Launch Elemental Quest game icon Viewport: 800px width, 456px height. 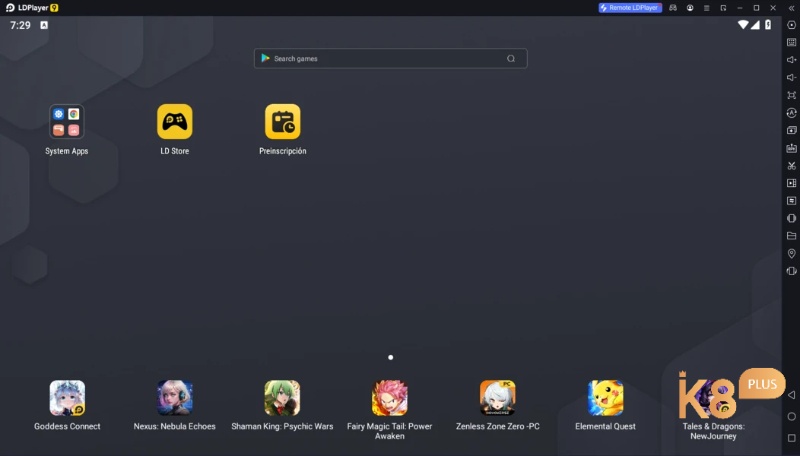click(605, 398)
